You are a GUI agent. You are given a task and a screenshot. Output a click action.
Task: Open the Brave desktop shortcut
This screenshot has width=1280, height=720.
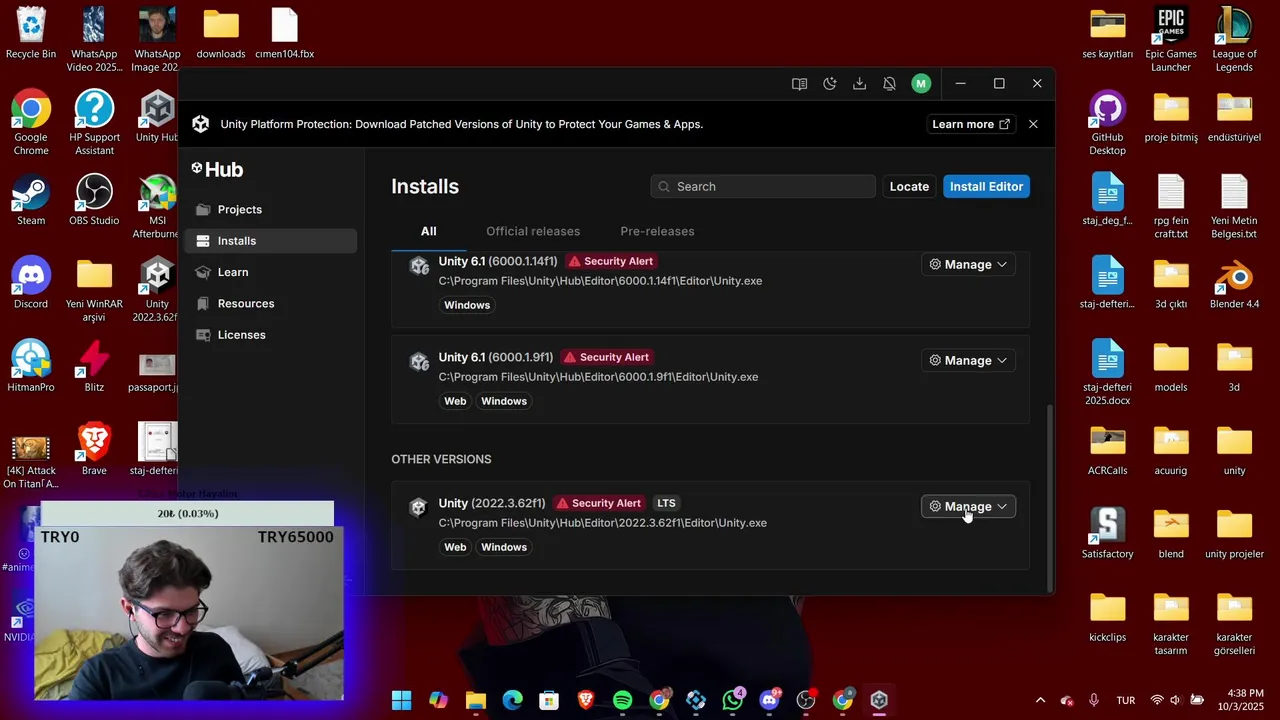[94, 449]
